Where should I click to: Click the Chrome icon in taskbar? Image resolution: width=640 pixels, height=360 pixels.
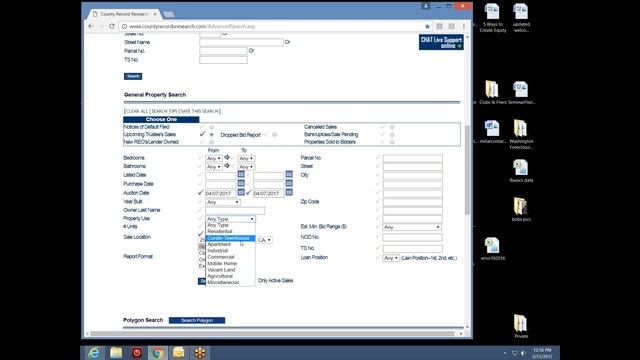point(158,353)
